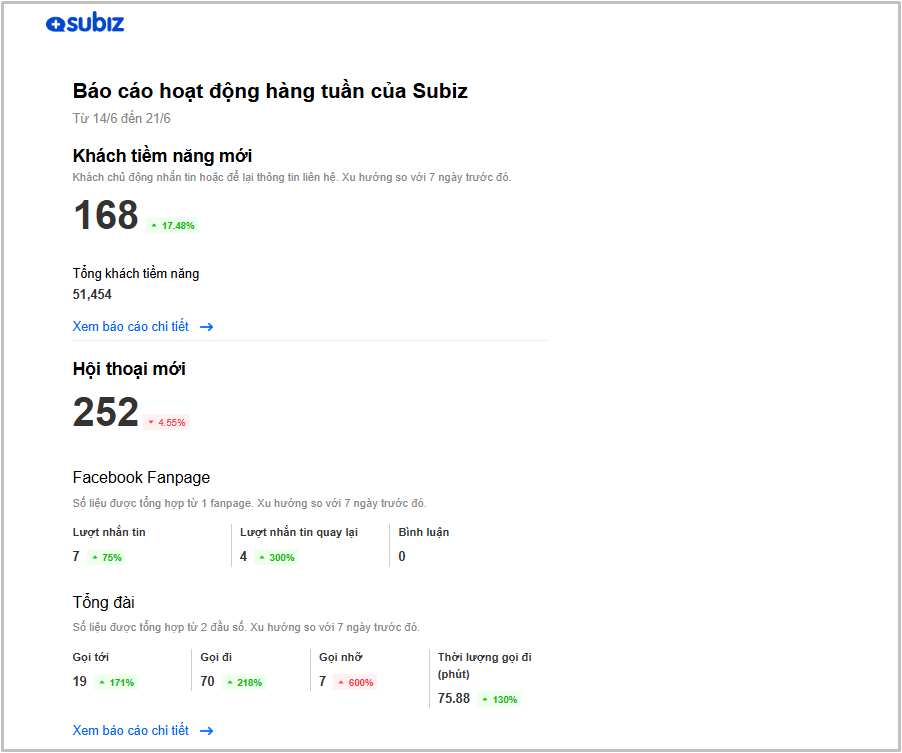Viewport: 902px width, 753px height.
Task: Click the 171% badge under Gọi tới
Action: tap(115, 683)
